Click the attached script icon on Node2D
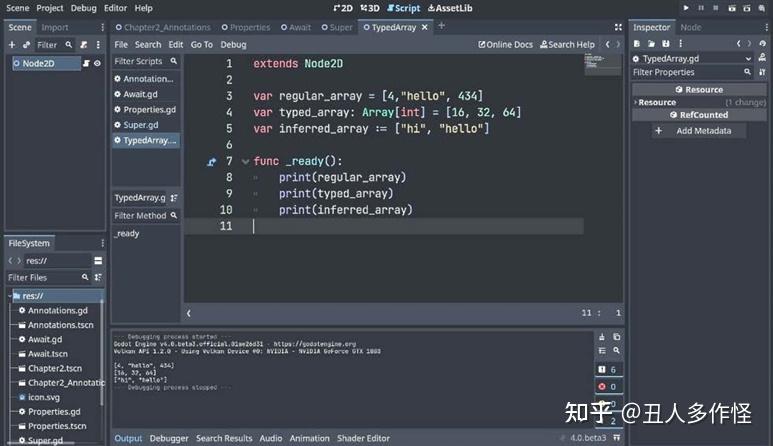Image resolution: width=773 pixels, height=446 pixels. coord(86,63)
